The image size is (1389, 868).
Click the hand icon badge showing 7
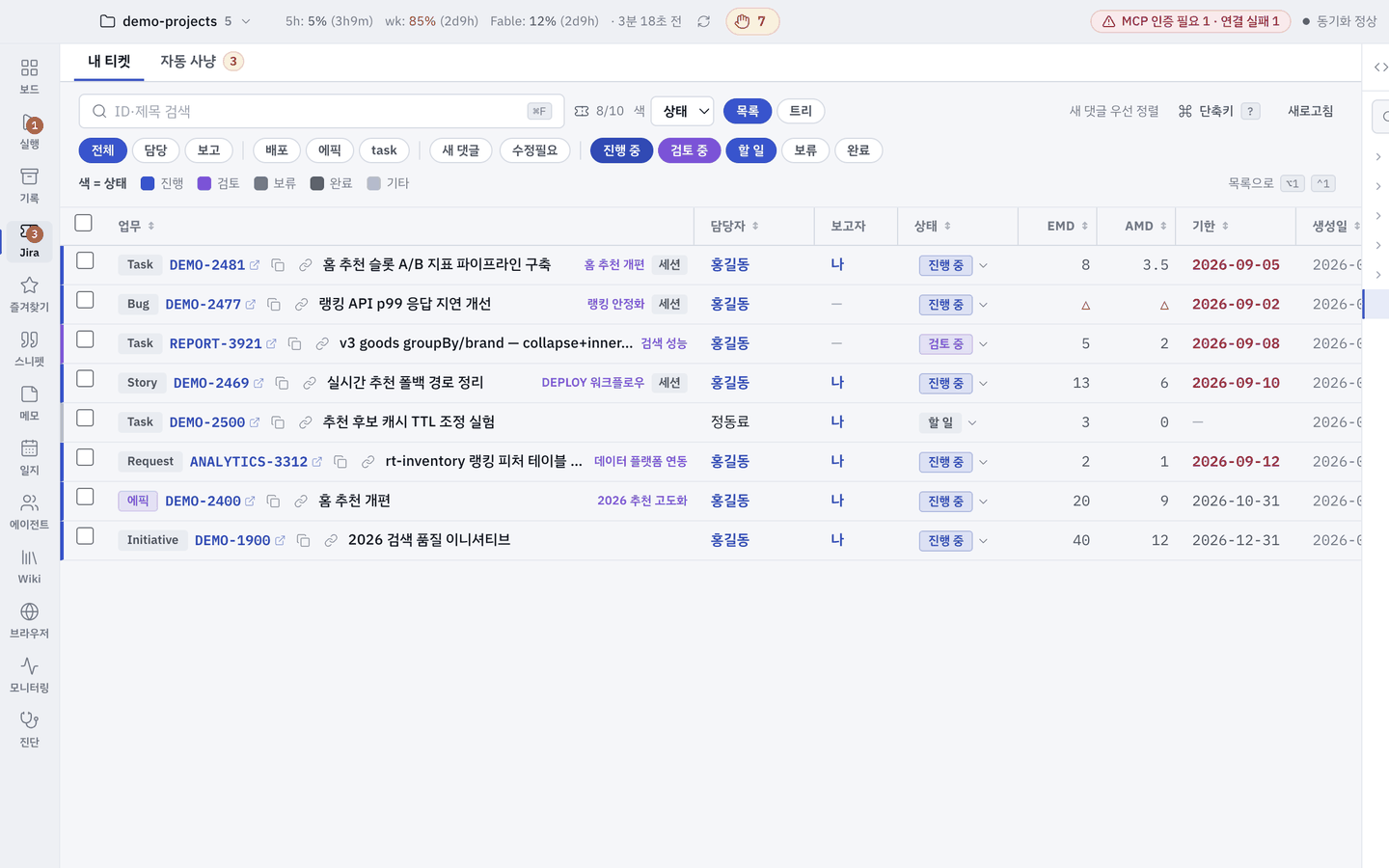(x=752, y=21)
